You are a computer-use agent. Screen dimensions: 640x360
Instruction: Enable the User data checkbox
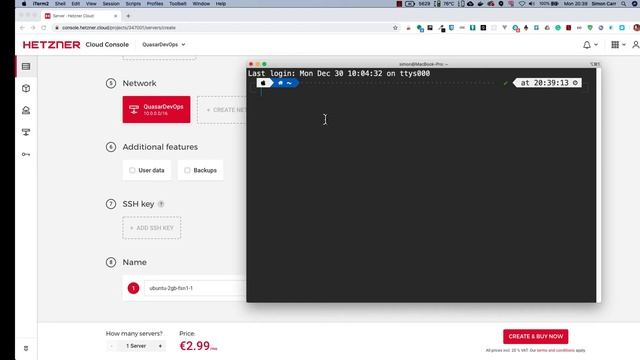coord(132,170)
